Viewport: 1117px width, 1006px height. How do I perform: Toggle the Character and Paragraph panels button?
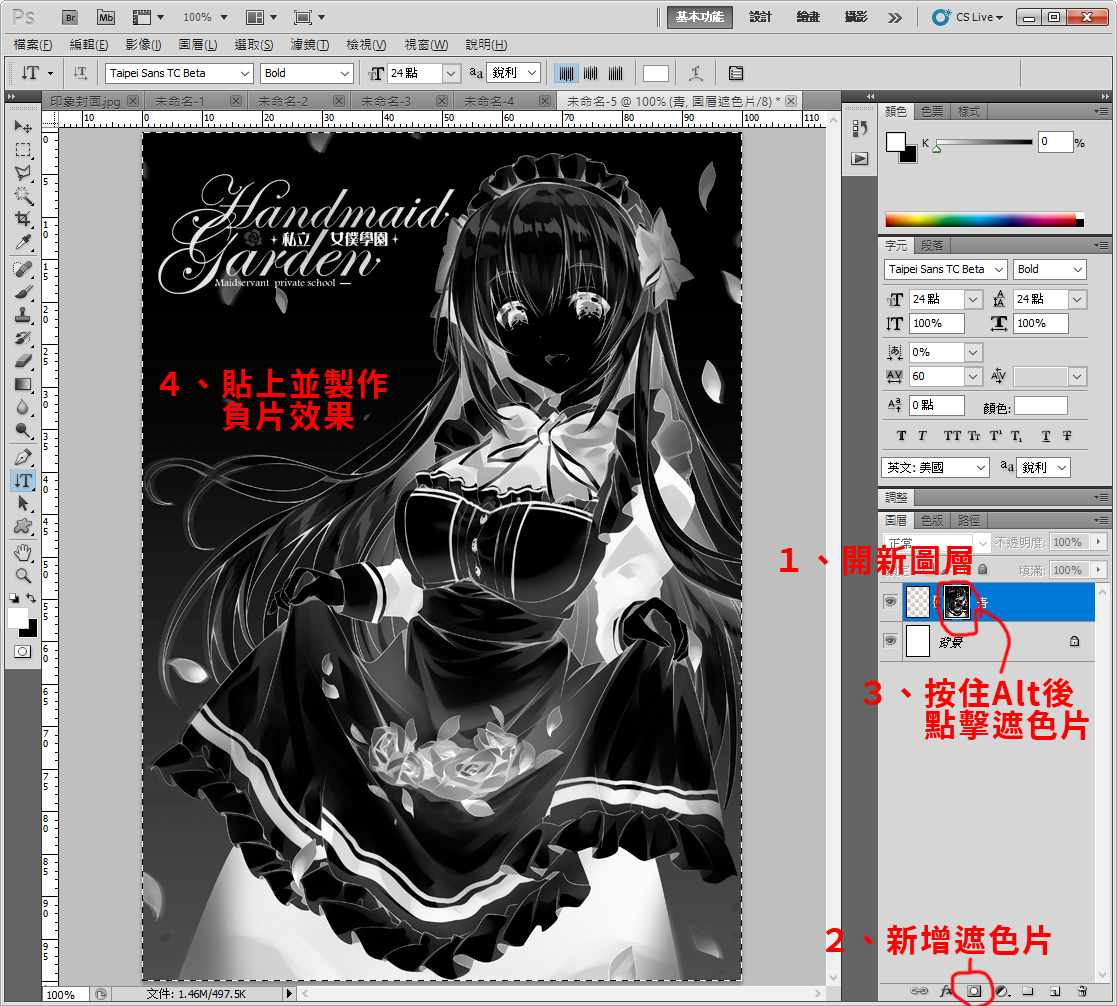pos(736,73)
